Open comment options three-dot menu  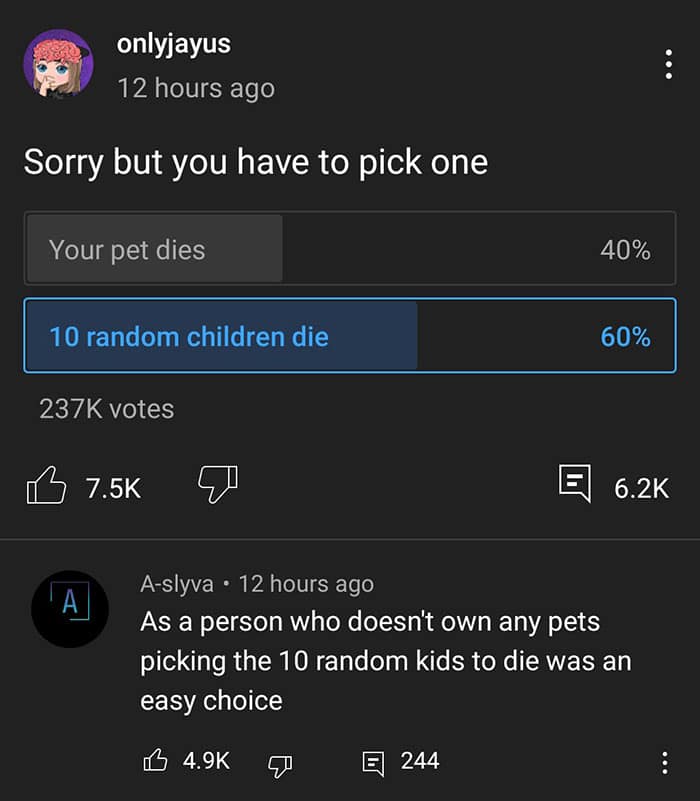[665, 762]
